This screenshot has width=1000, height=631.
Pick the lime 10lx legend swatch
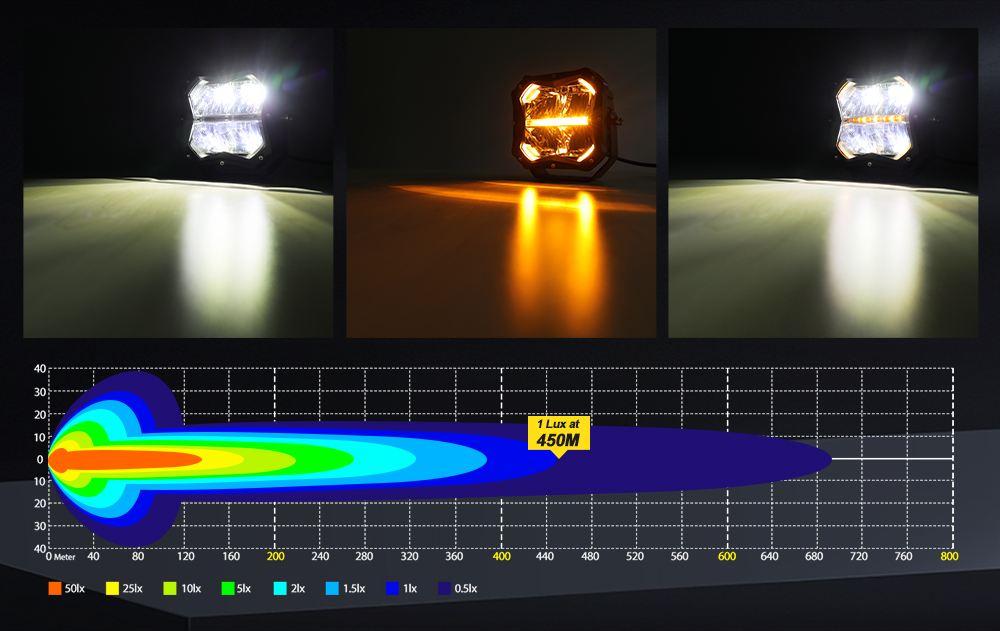click(x=170, y=589)
